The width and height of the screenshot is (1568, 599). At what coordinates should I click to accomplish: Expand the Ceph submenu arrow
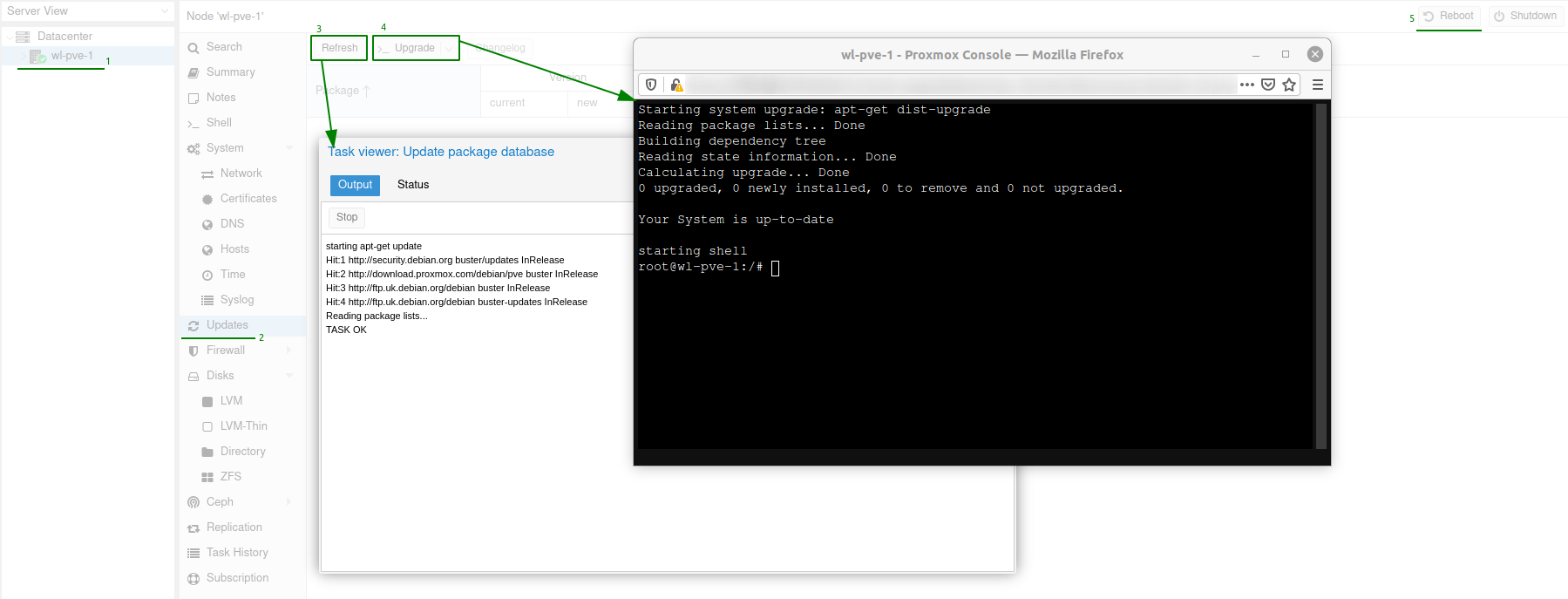coord(289,502)
